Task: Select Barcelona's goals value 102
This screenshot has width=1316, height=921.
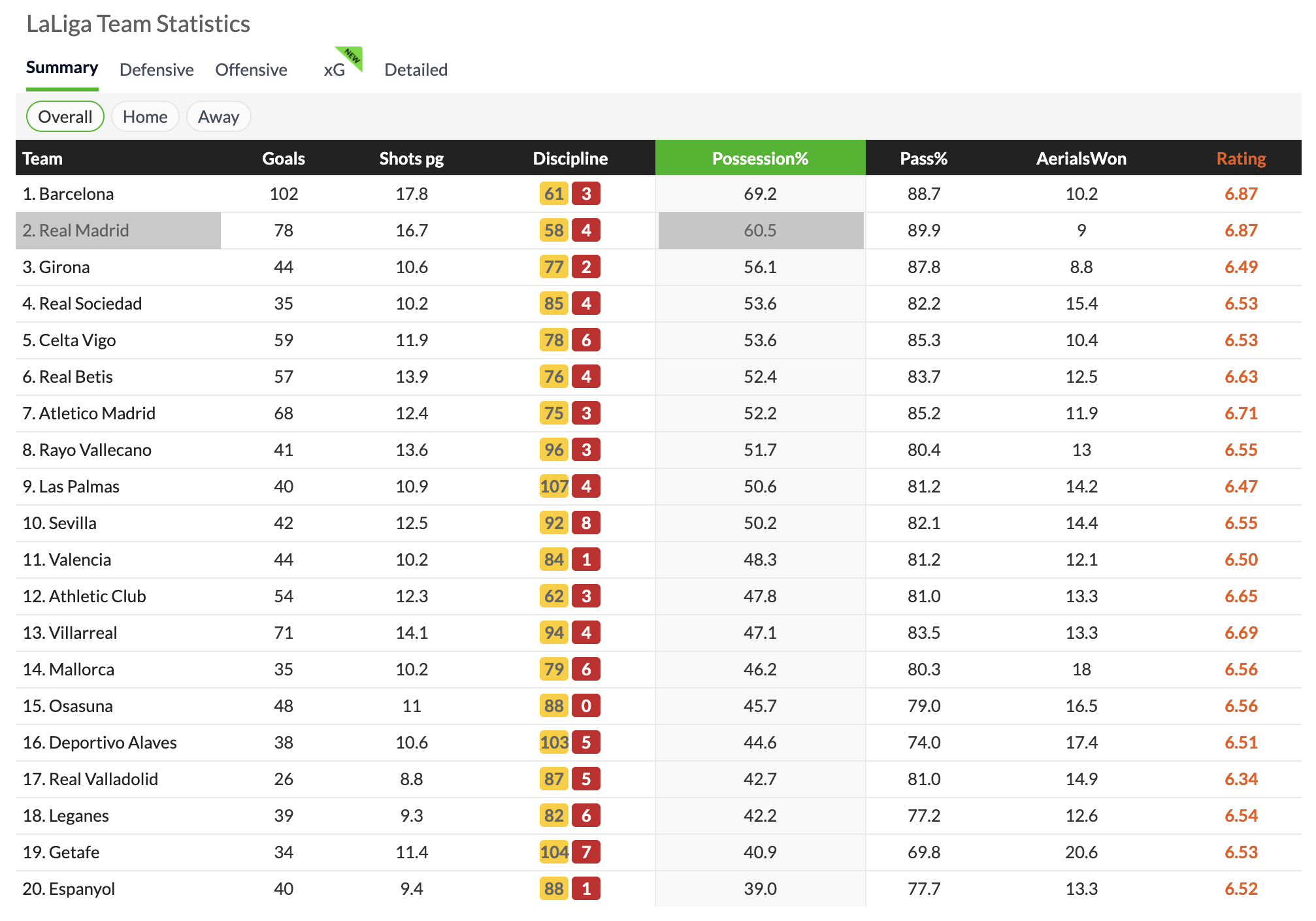Action: click(284, 194)
